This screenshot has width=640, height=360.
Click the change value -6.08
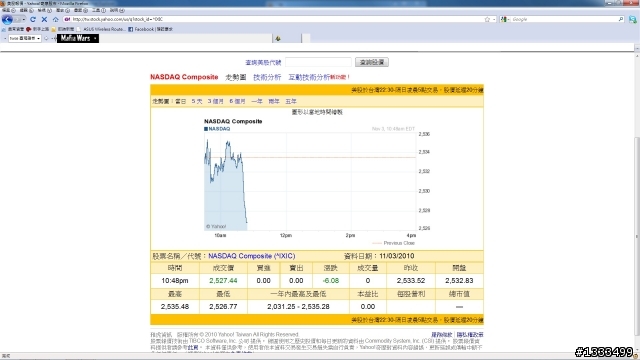(330, 281)
